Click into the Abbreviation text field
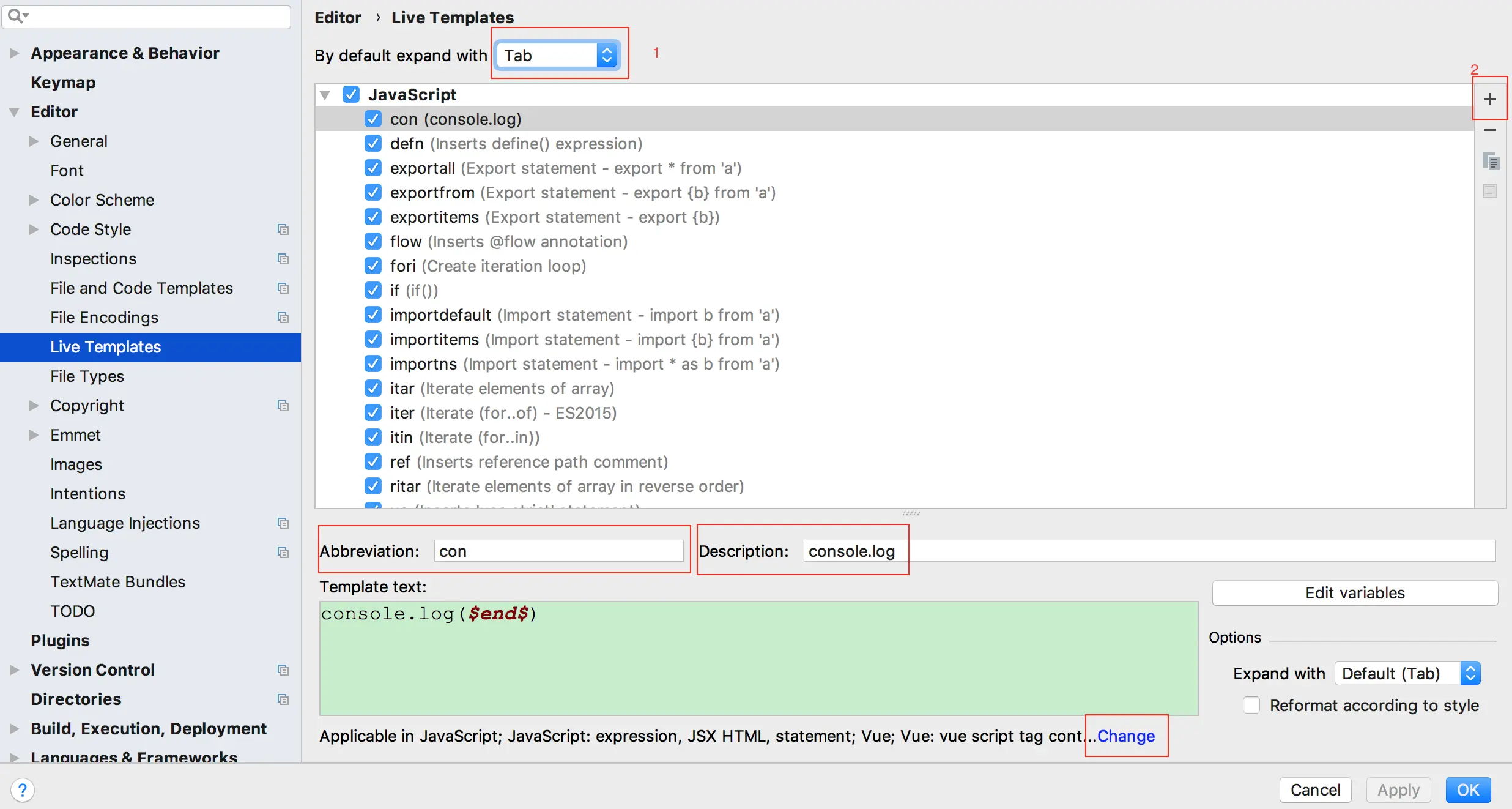 pos(558,551)
